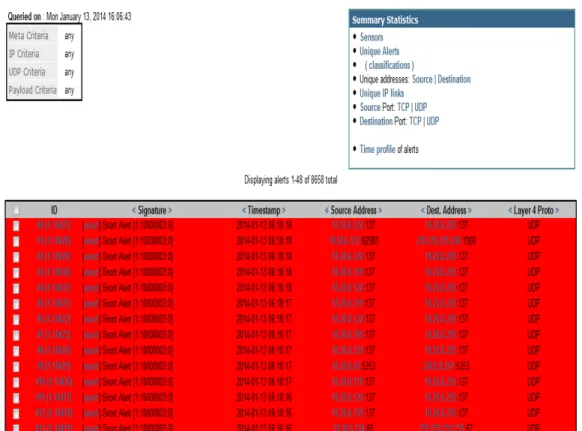Click the Meta Criteria label
The width and height of the screenshot is (582, 431).
[x=29, y=36]
